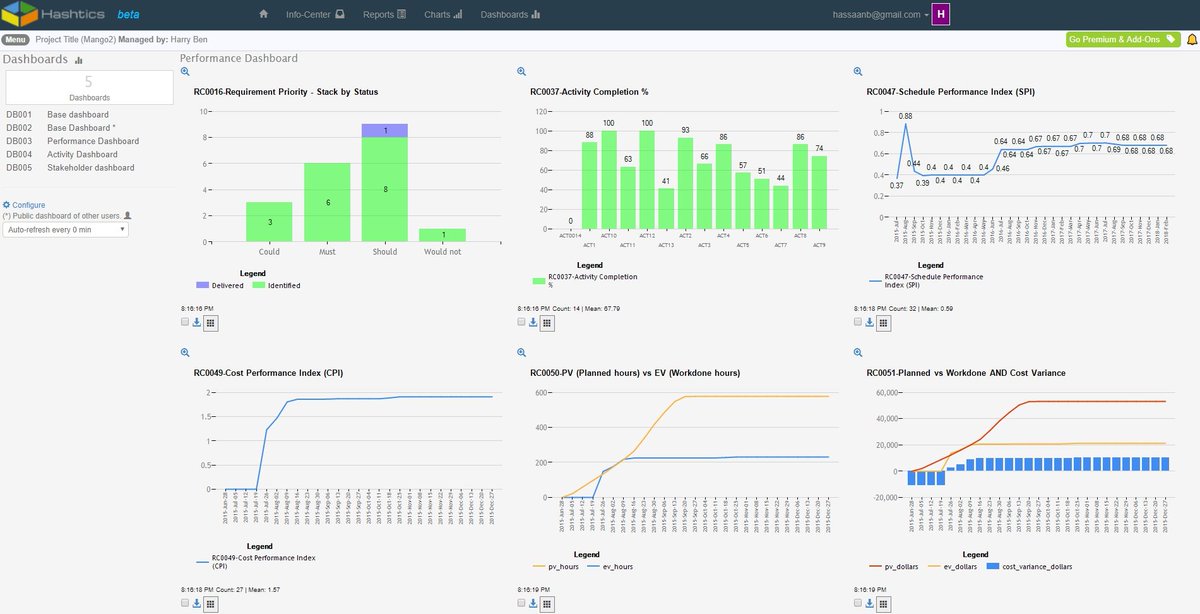Image resolution: width=1200 pixels, height=614 pixels.
Task: Open the Info-Center menu
Action: (x=315, y=15)
